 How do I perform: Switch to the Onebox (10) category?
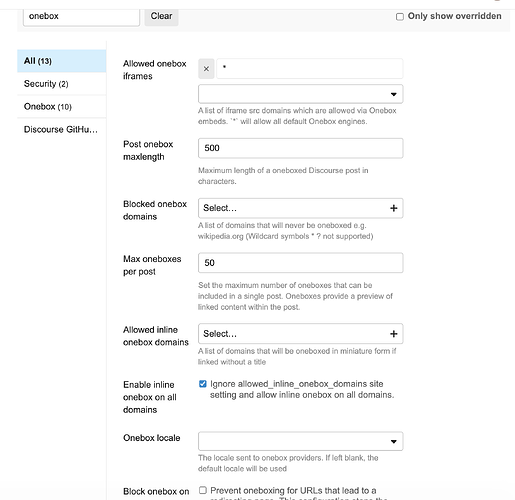(x=62, y=107)
